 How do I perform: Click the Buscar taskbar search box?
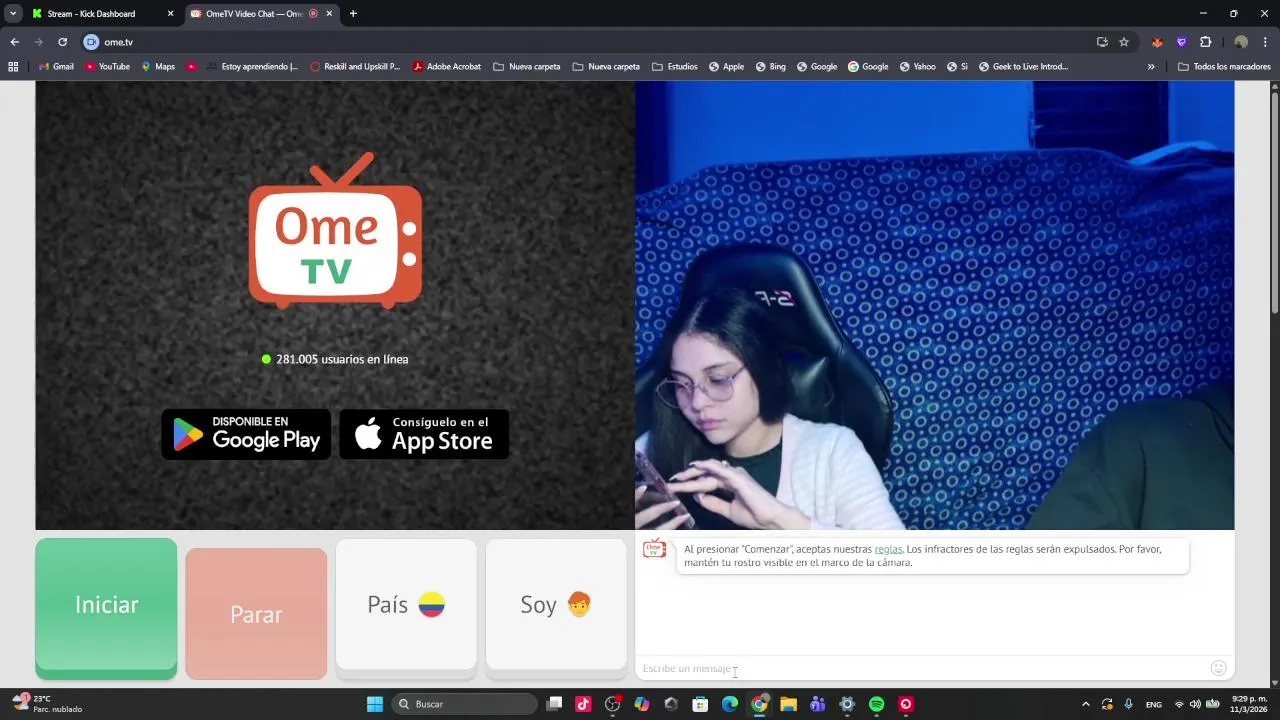[465, 704]
